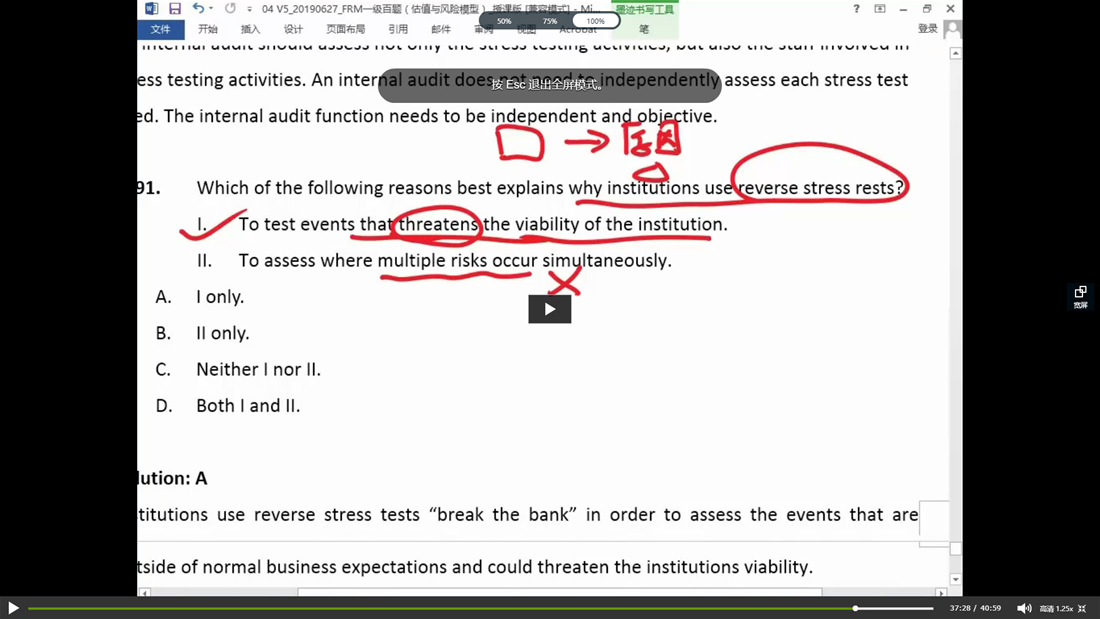Open the 页面布局 ribbon tab
Screen dimensions: 1100x619
coord(346,29)
